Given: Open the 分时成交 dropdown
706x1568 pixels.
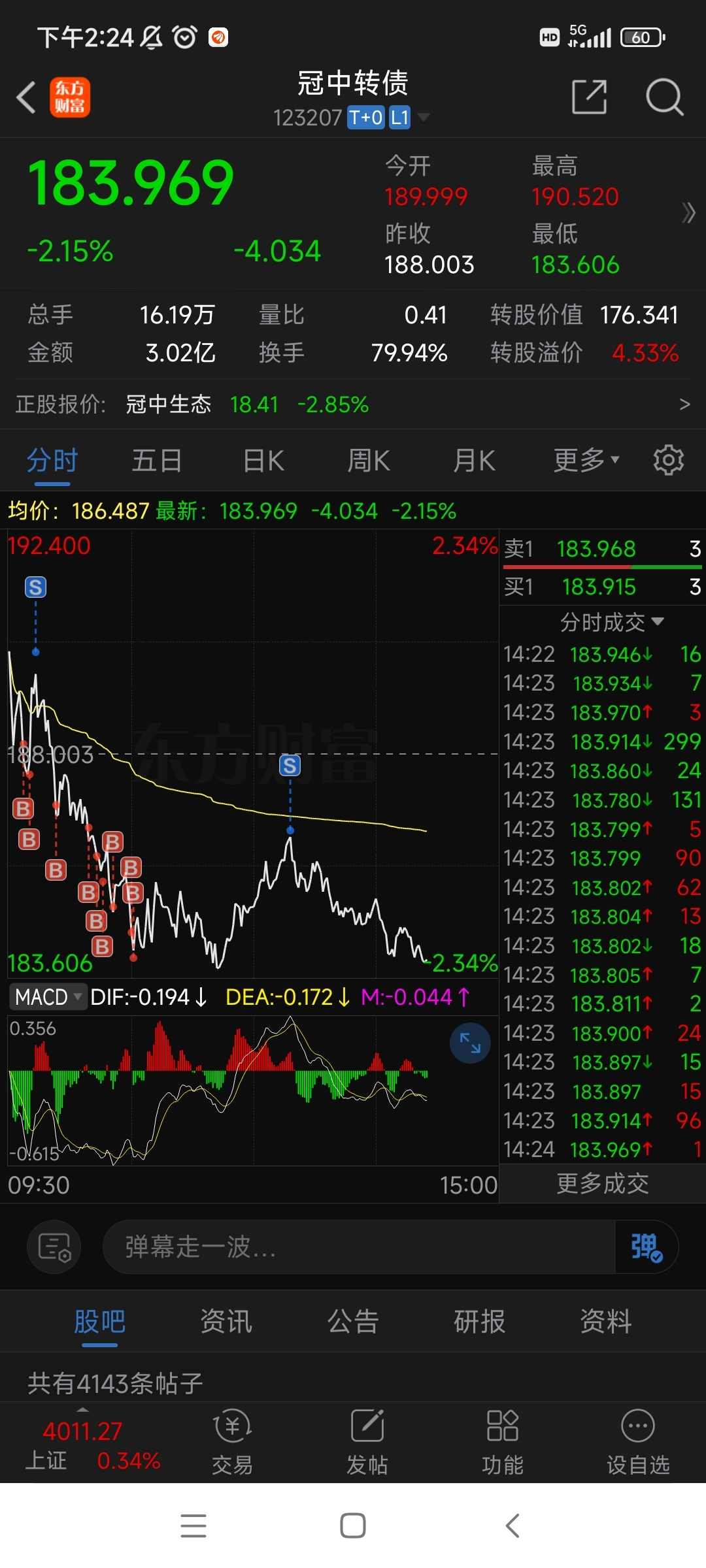Looking at the screenshot, I should point(611,622).
